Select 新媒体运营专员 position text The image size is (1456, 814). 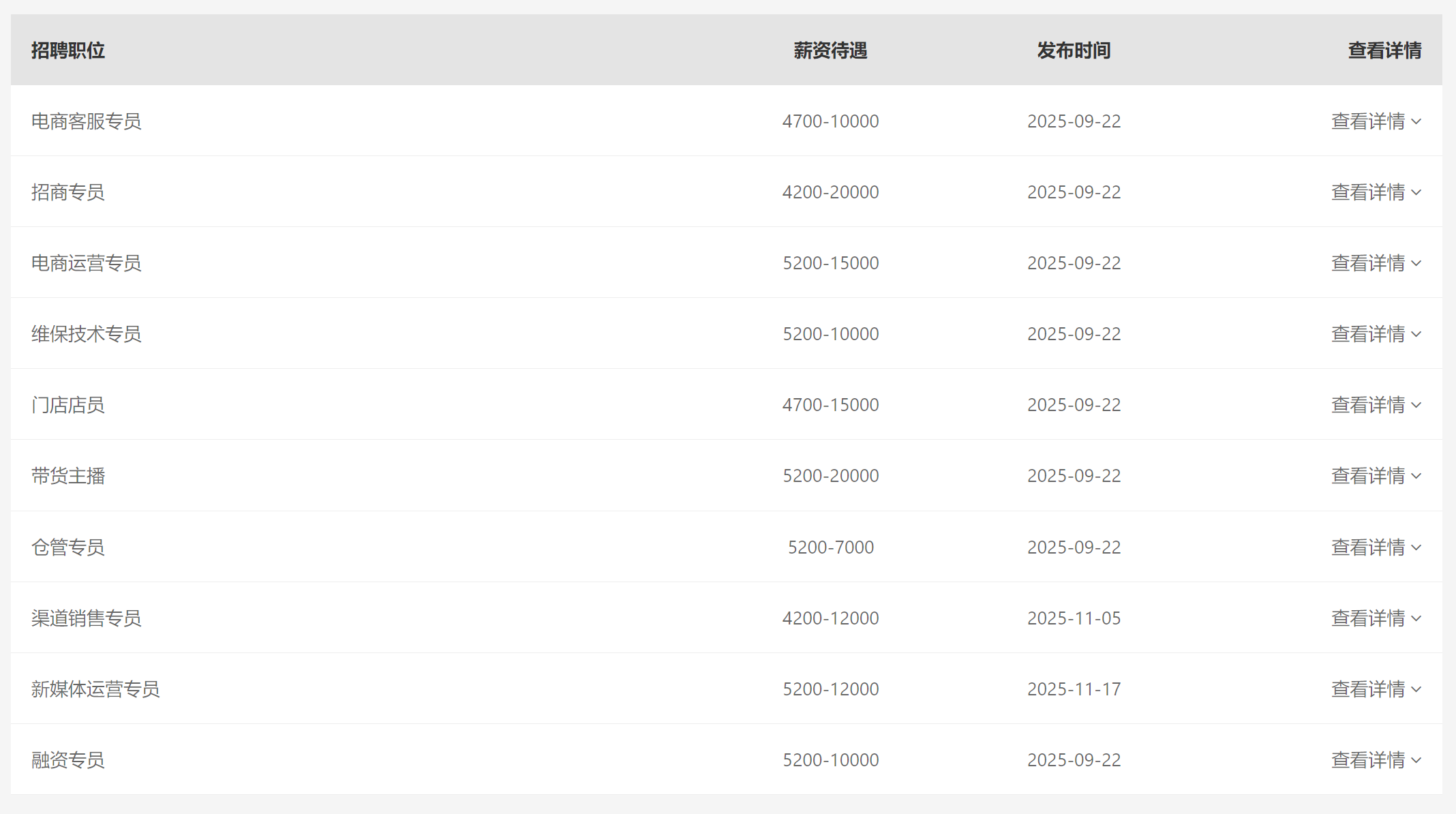point(95,689)
